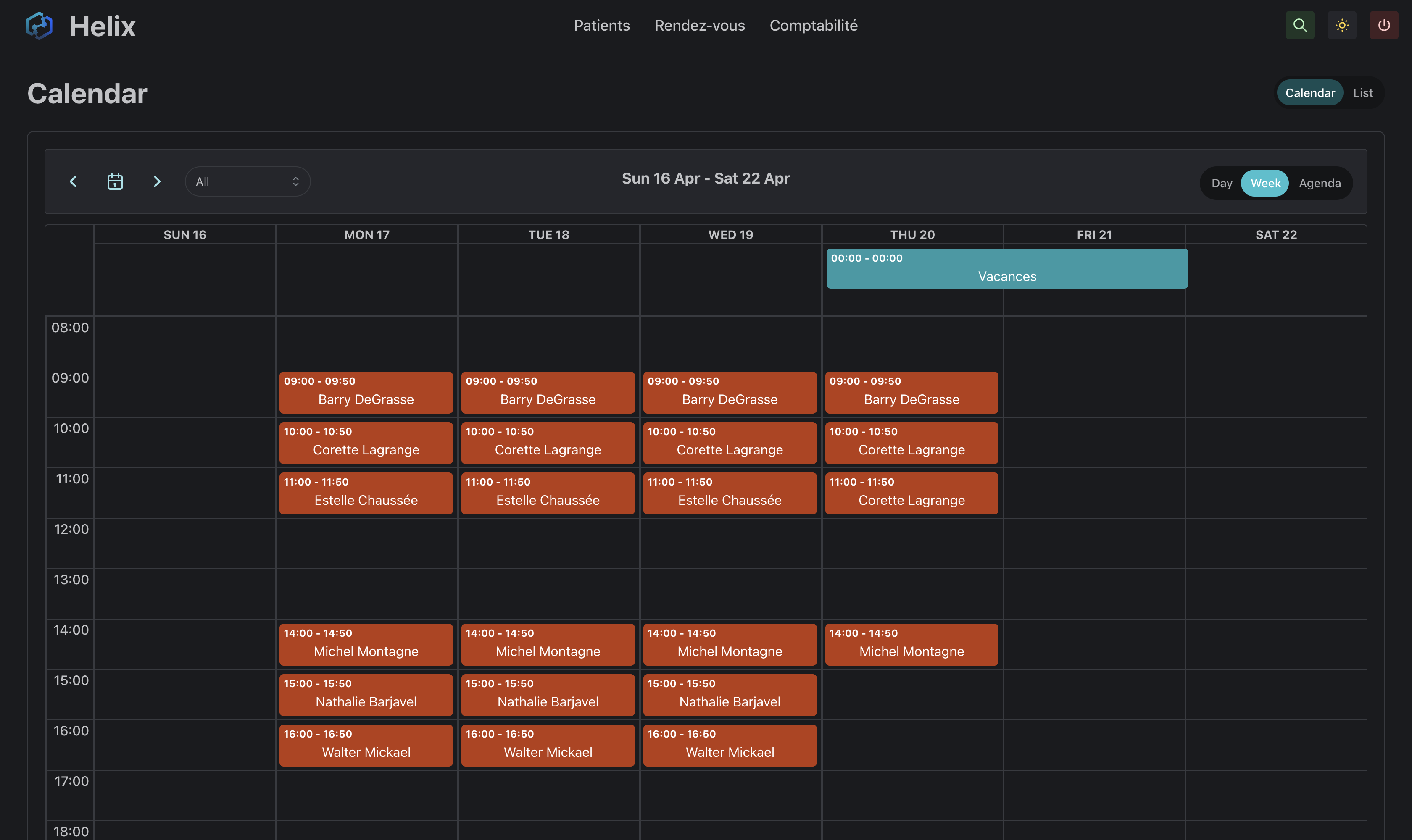The image size is (1412, 840).
Task: Select Day view mode
Action: click(x=1221, y=184)
